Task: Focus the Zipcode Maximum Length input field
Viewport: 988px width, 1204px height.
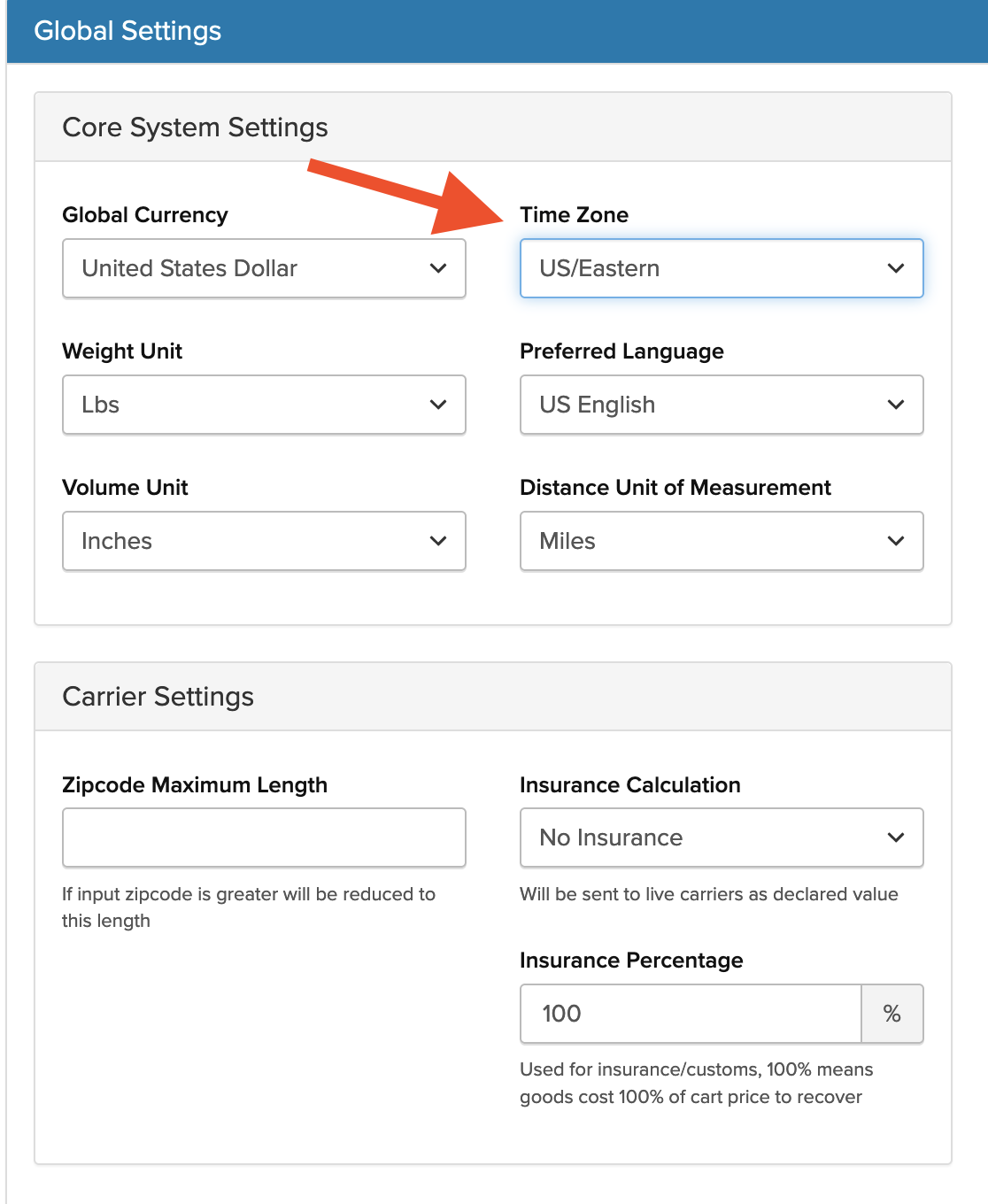Action: point(264,837)
